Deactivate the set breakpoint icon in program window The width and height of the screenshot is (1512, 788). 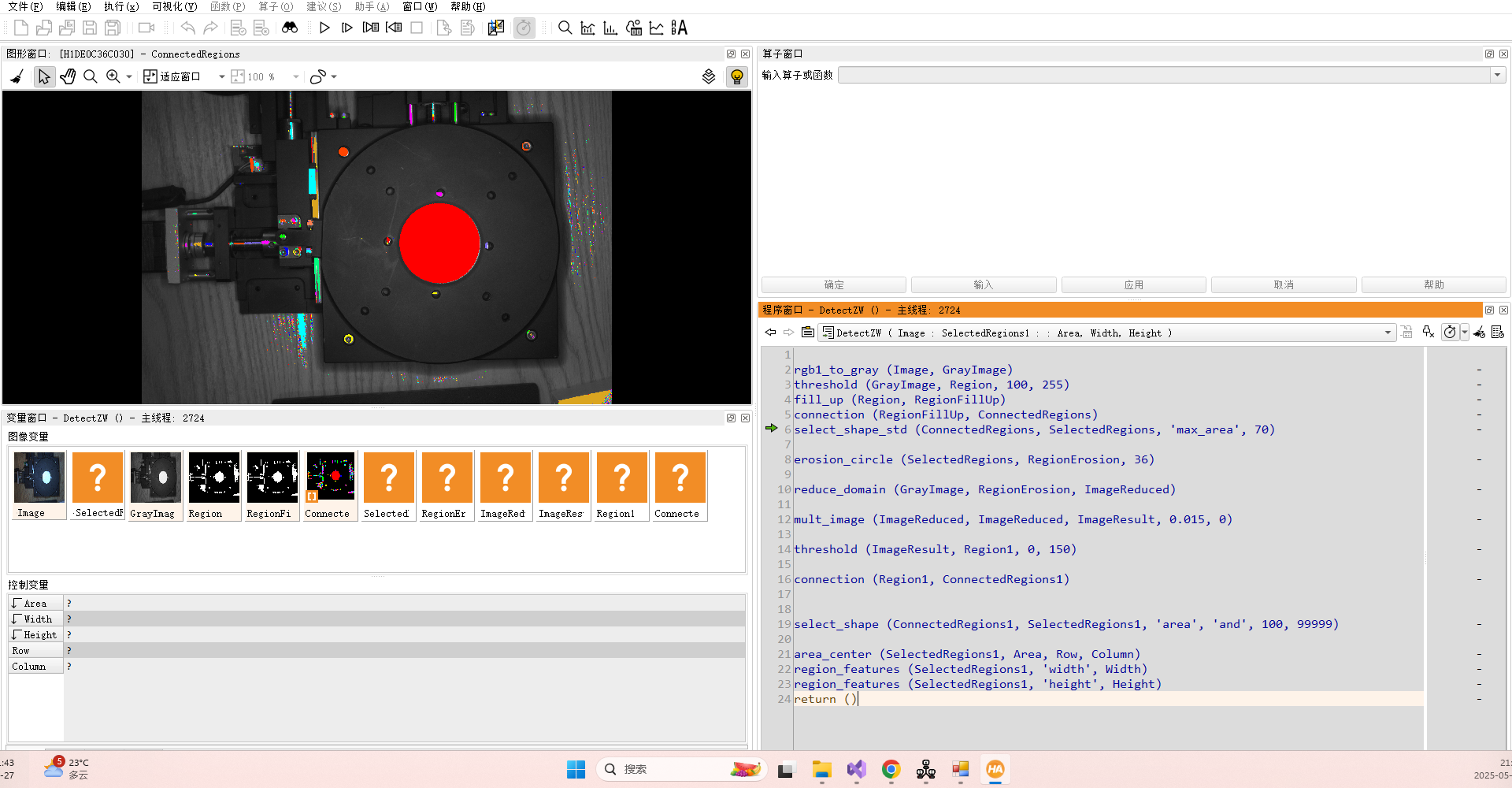click(1429, 332)
